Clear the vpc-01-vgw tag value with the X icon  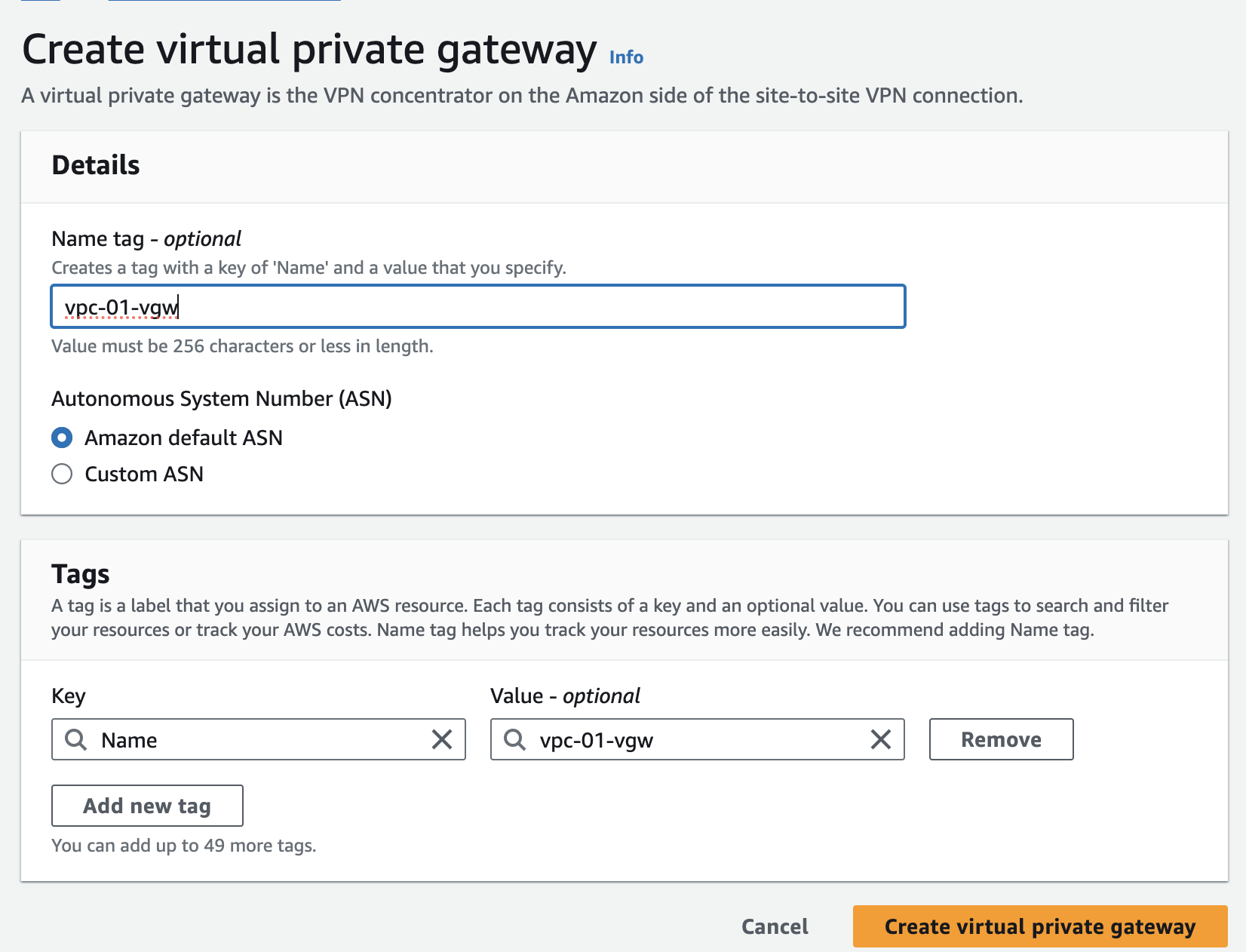click(881, 739)
